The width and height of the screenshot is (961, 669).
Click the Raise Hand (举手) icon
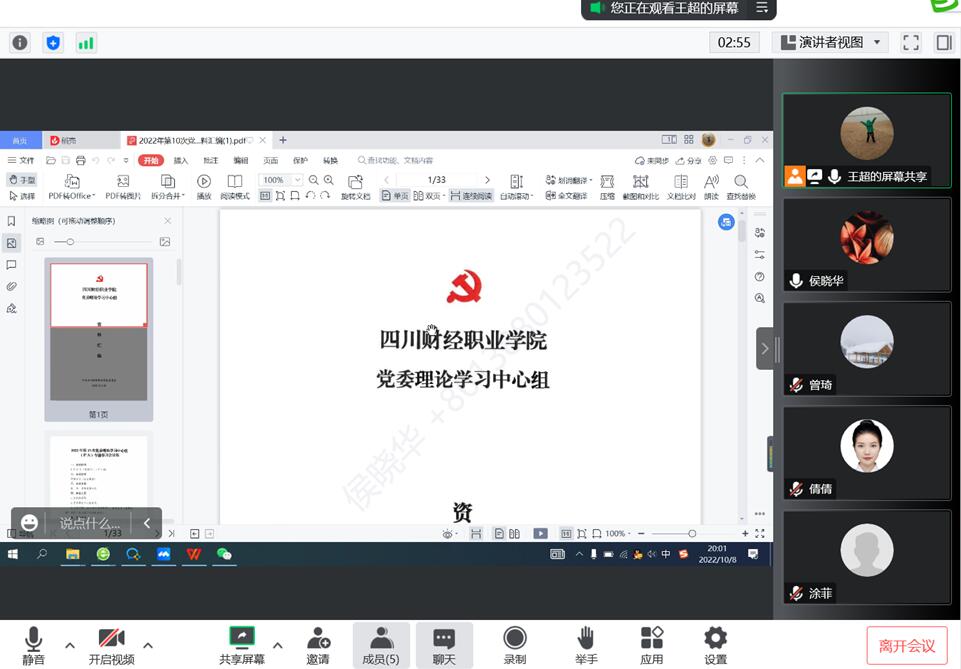[x=586, y=644]
